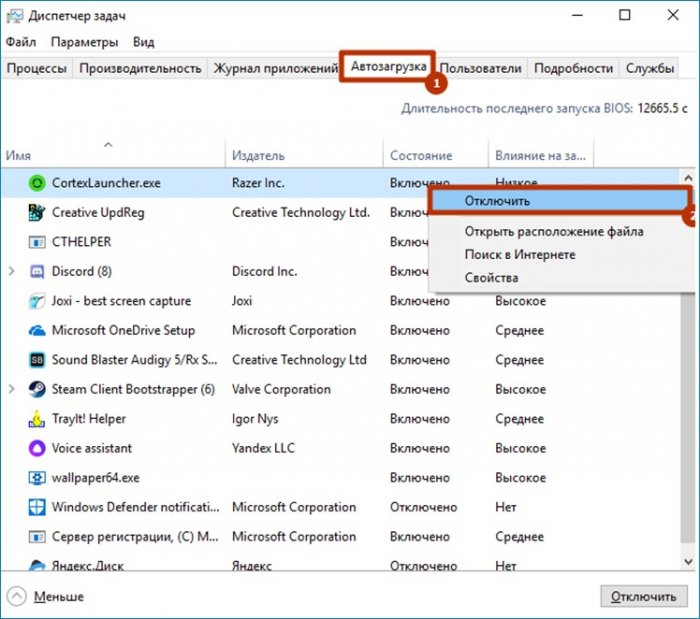
Task: Click the Windows Defender notification icon
Action: coord(37,507)
